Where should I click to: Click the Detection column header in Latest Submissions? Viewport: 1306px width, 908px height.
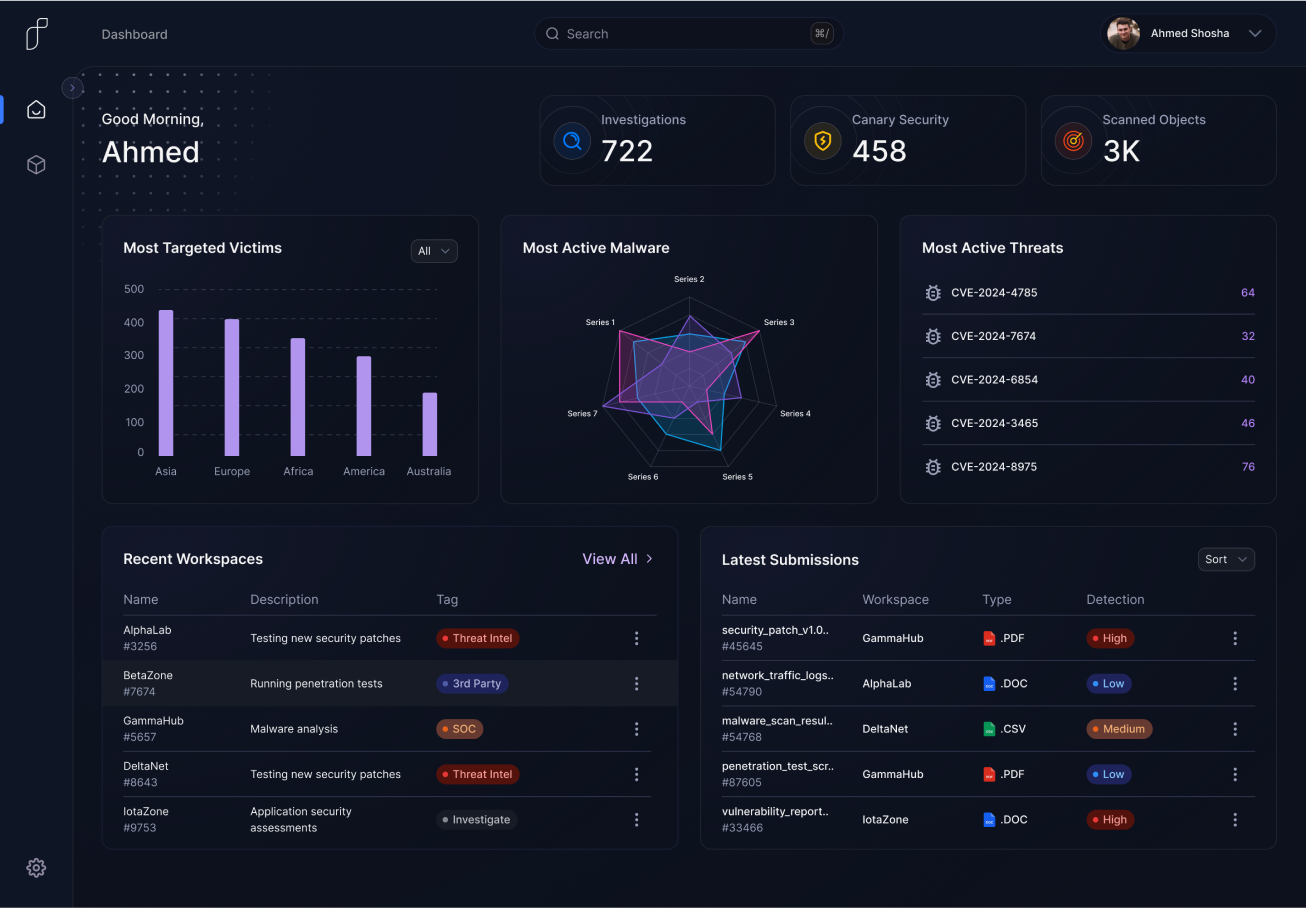1115,600
